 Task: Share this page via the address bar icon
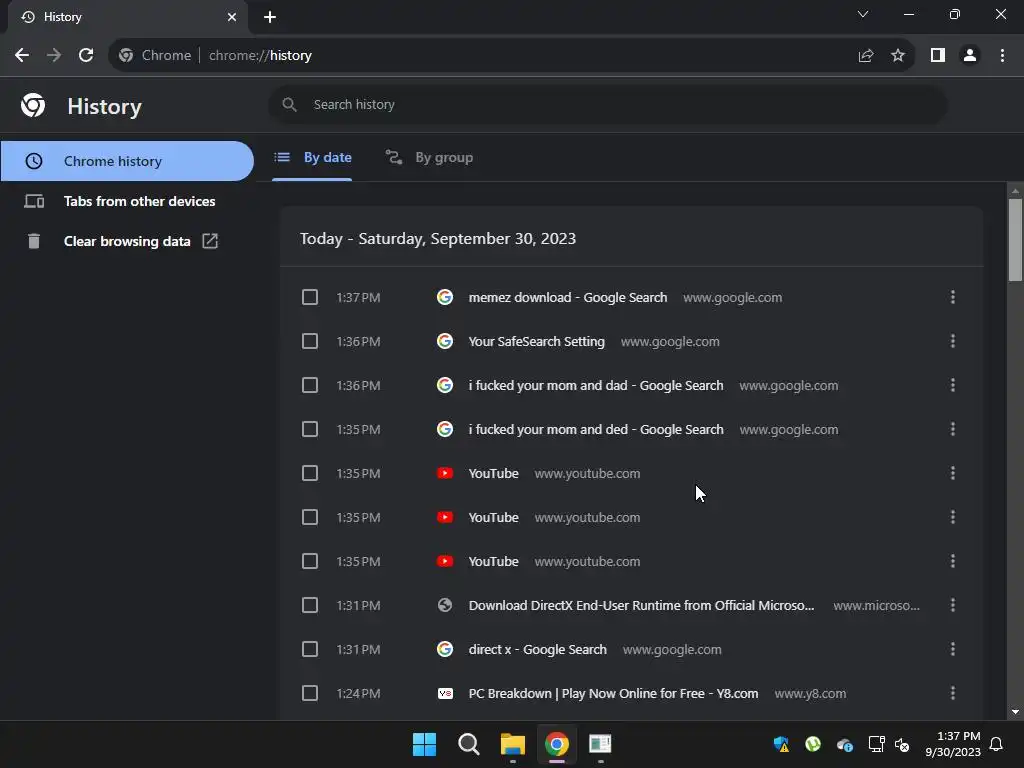866,56
